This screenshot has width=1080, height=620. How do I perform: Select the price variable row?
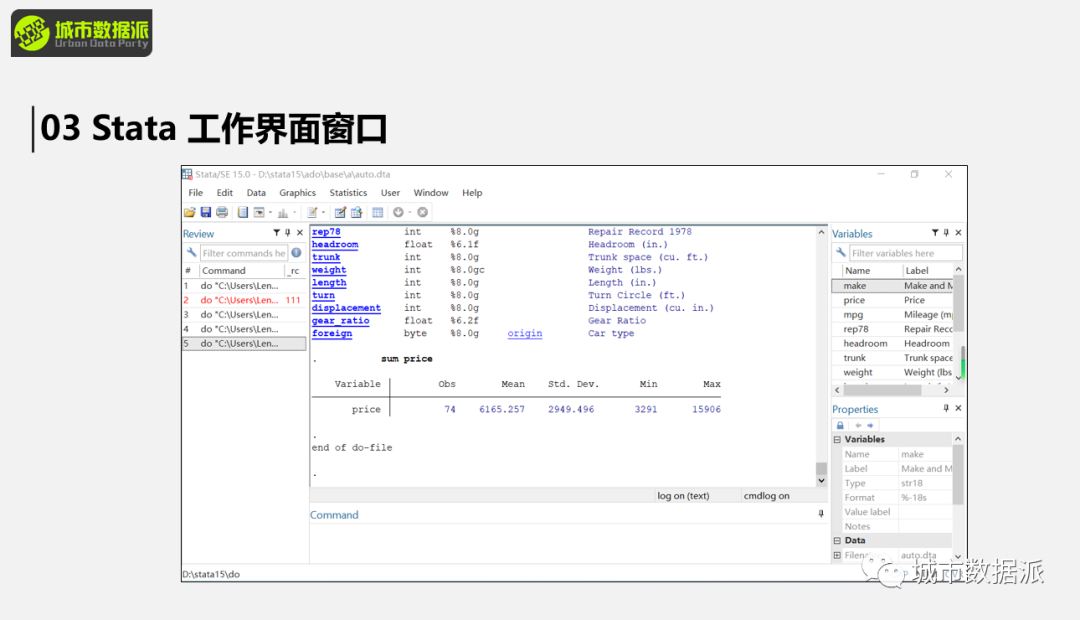point(893,300)
